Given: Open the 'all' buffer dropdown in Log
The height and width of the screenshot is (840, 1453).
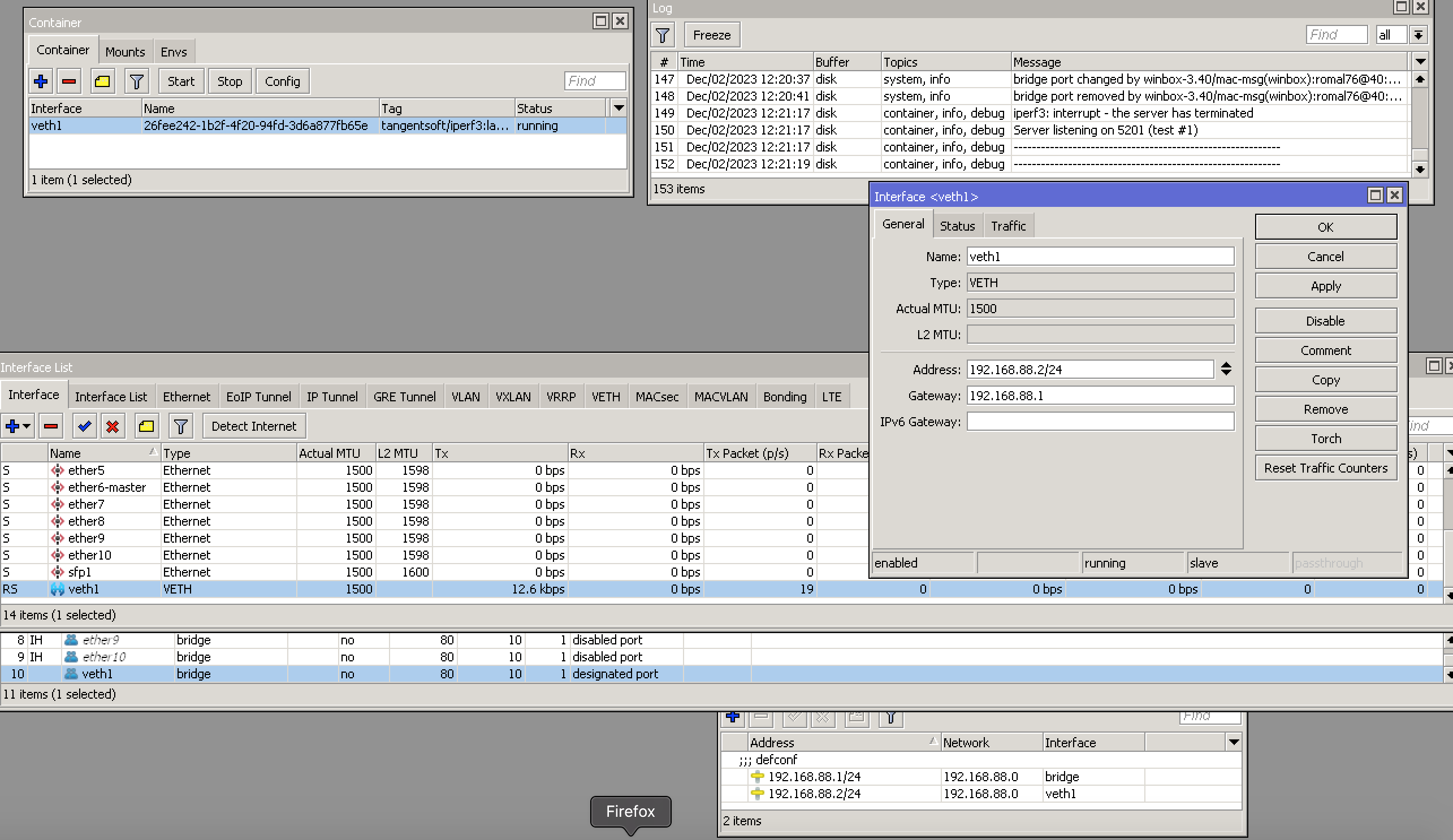Looking at the screenshot, I should pyautogui.click(x=1419, y=35).
